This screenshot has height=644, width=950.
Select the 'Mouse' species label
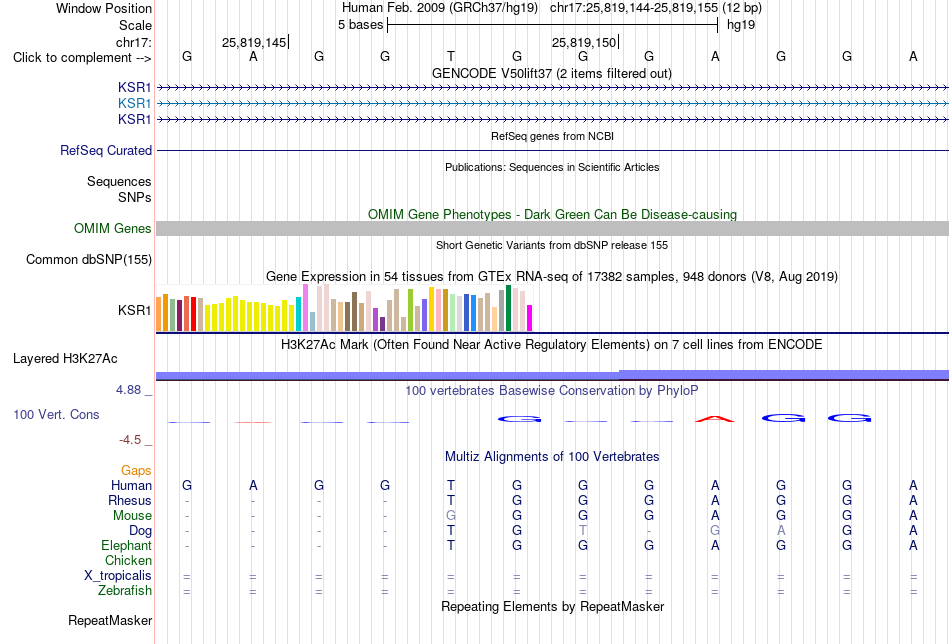(132, 516)
